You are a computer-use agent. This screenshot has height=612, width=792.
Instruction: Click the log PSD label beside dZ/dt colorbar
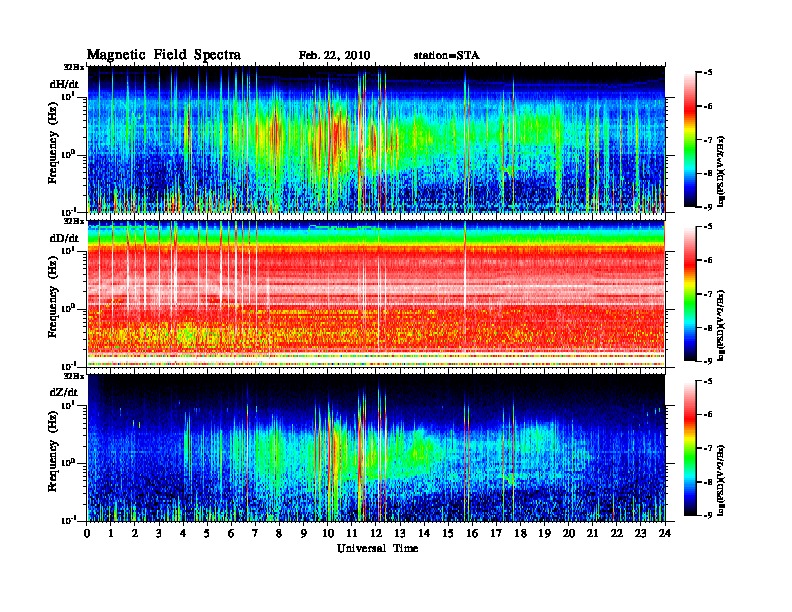click(721, 479)
